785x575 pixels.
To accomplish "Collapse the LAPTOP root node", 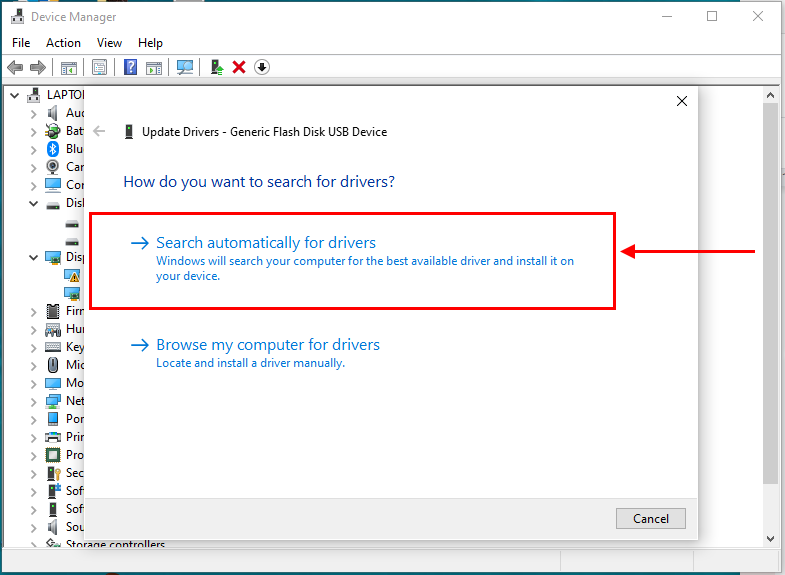I will click(x=15, y=95).
